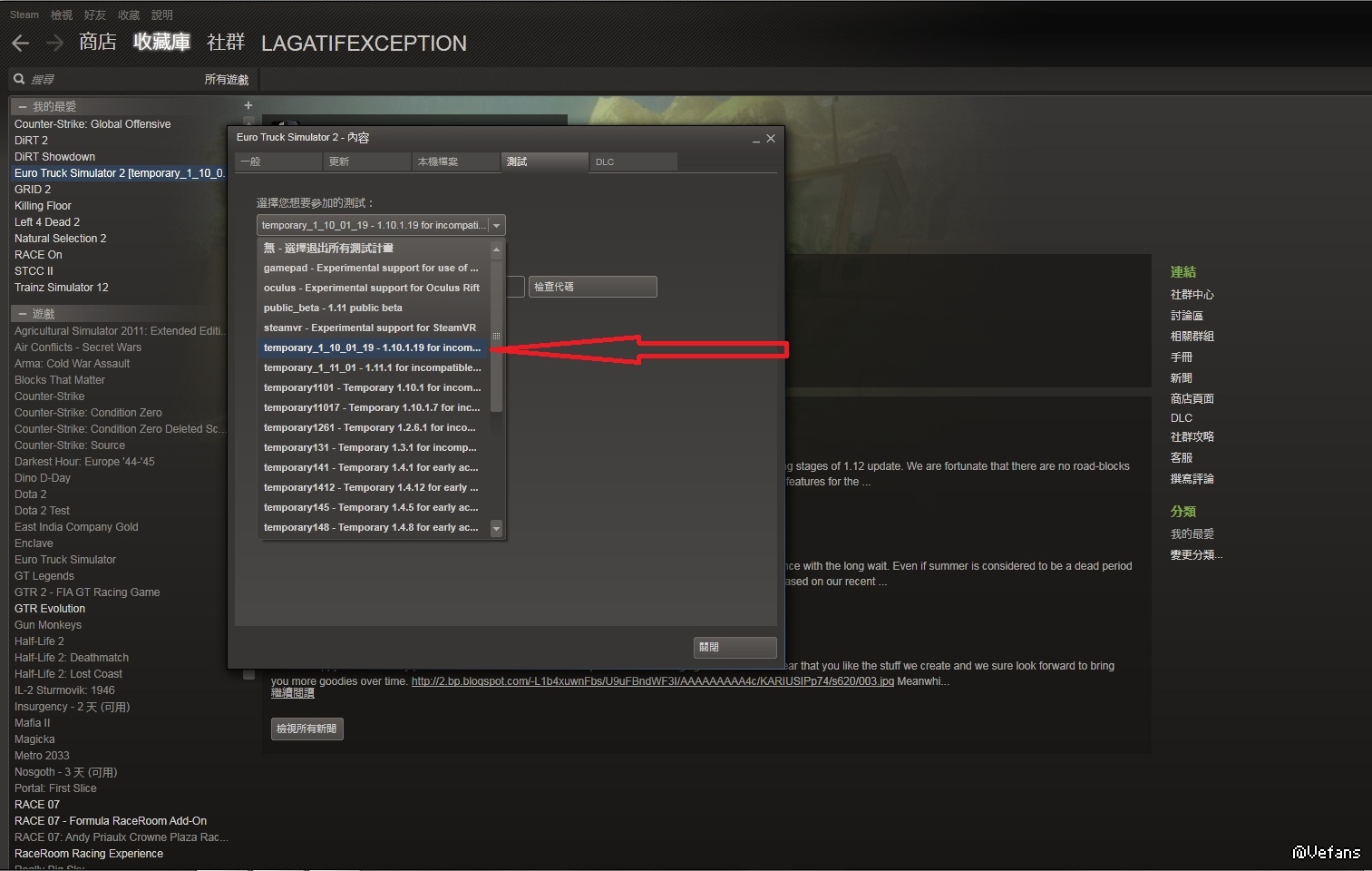Image resolution: width=1372 pixels, height=871 pixels.
Task: Select temporary148 in the beta list
Action: click(374, 527)
